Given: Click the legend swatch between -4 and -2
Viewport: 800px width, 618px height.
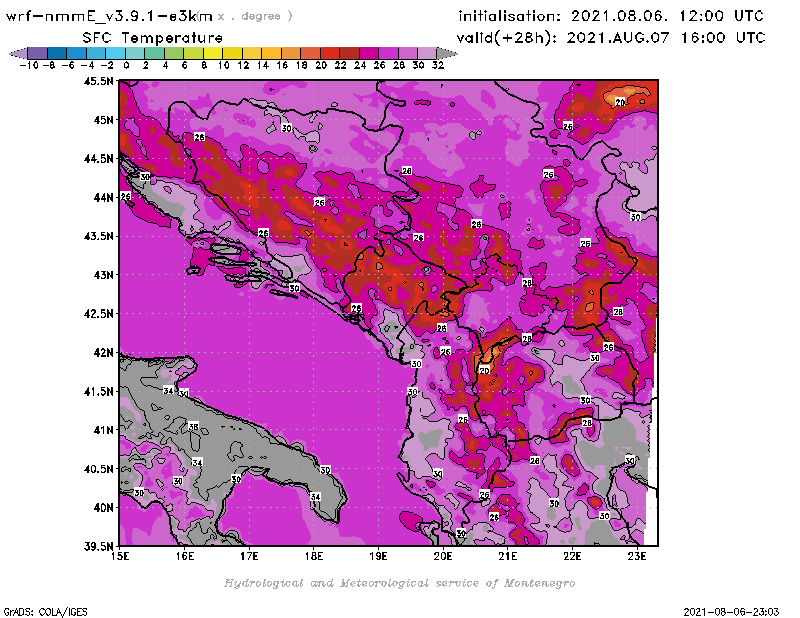Looking at the screenshot, I should 96,53.
